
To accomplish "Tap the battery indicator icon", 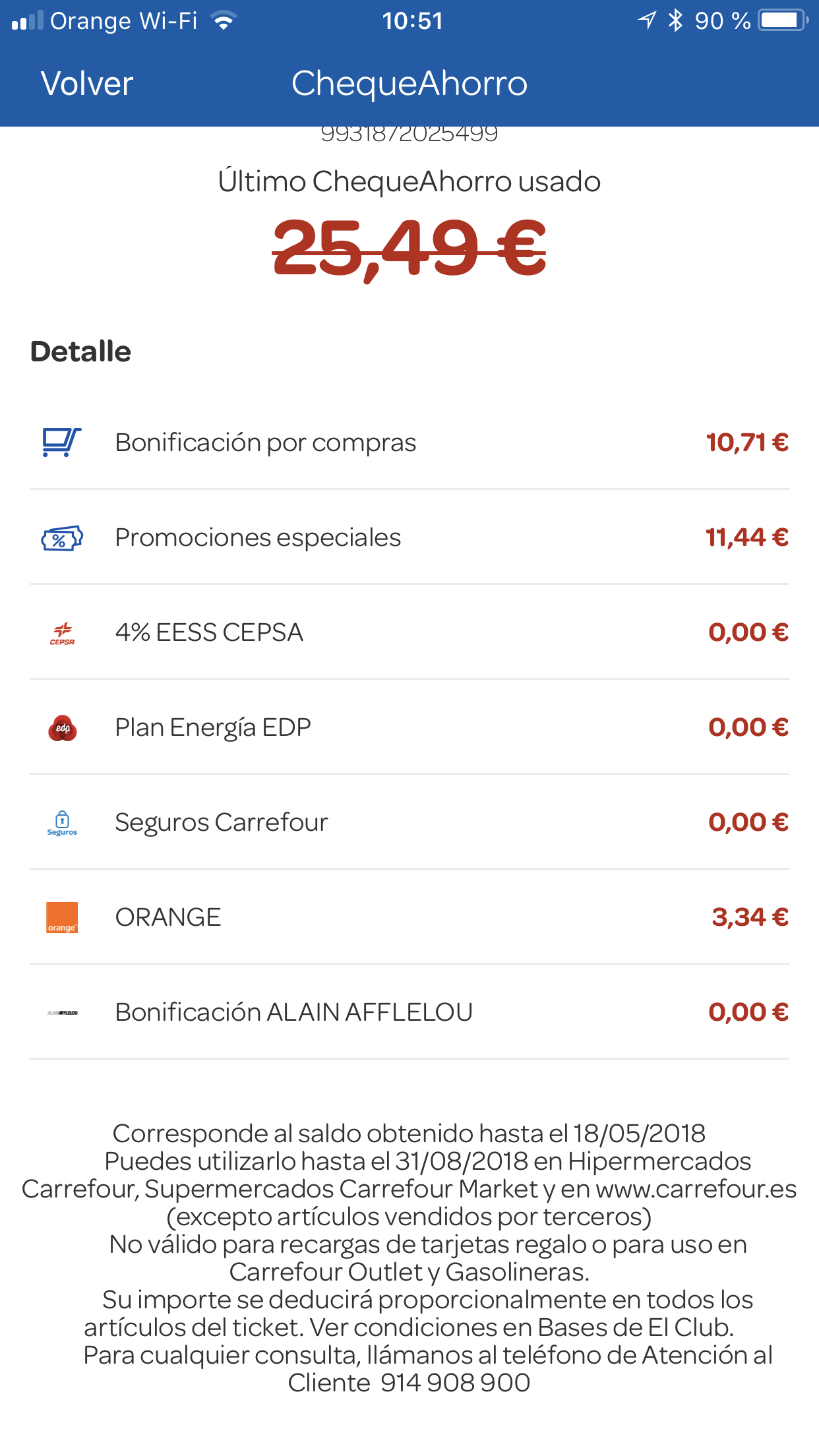I will pos(782,20).
